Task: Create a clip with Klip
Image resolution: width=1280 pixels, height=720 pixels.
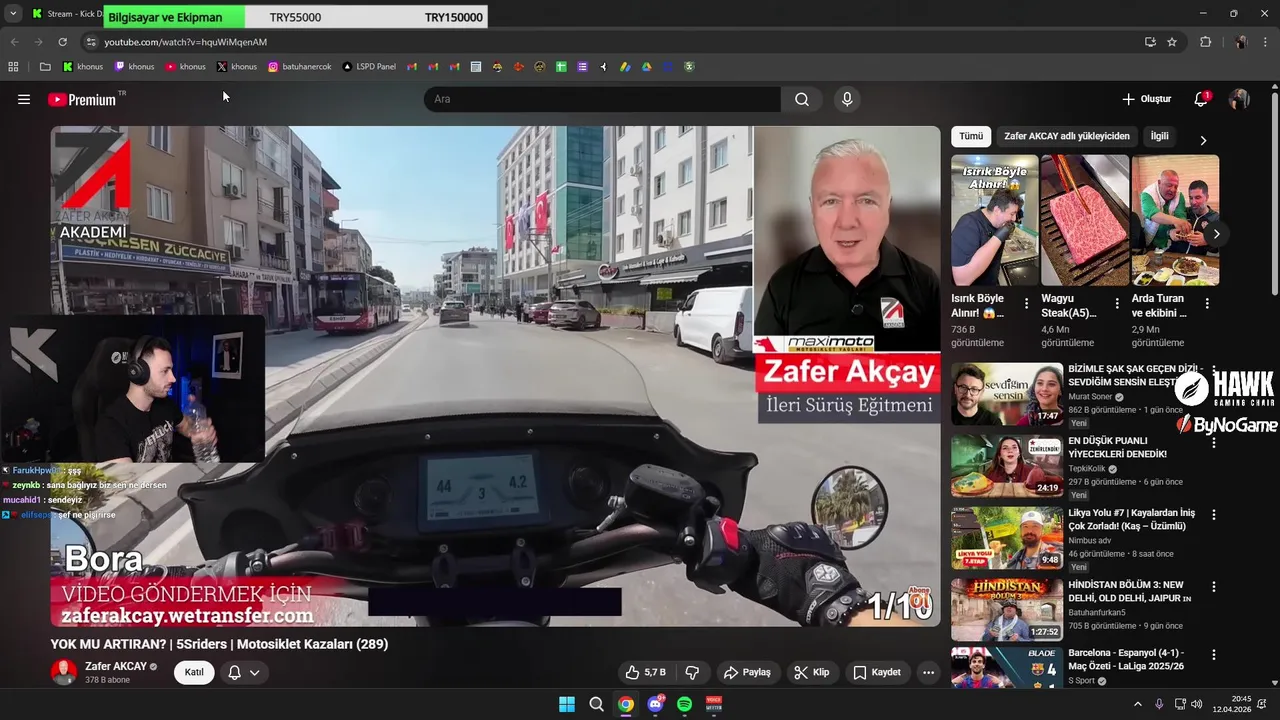Action: click(811, 672)
